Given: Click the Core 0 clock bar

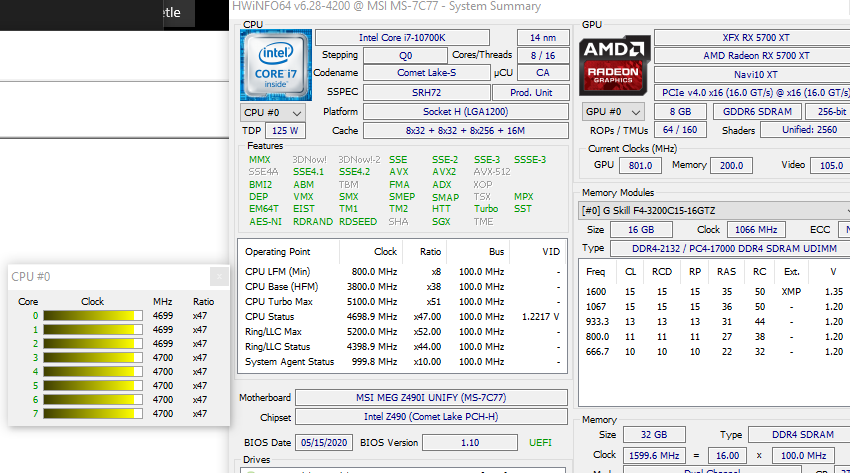Looking at the screenshot, I should pyautogui.click(x=93, y=316).
